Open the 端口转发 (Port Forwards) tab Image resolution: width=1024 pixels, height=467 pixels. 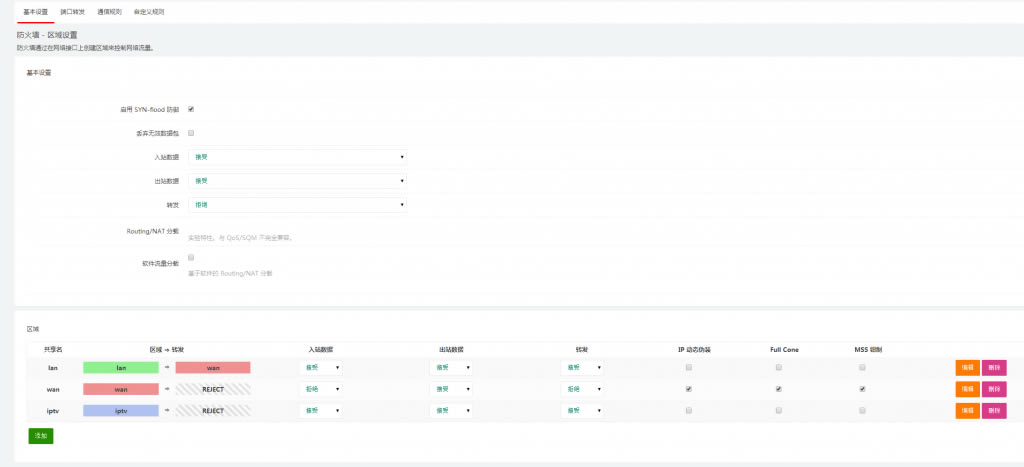tap(73, 12)
